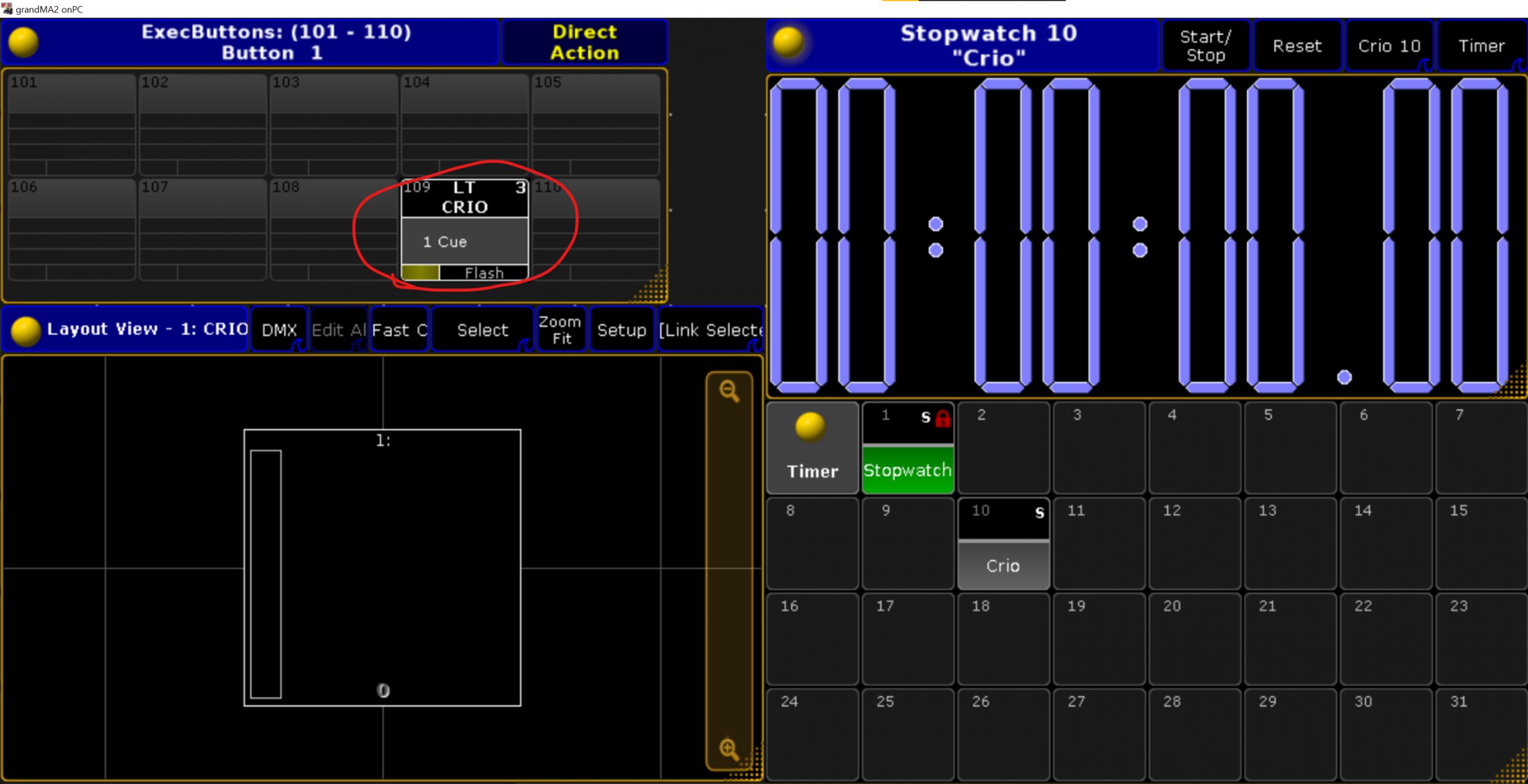Screen dimensions: 1528x784
Task: Zoom out with top magnifier icon
Action: [x=729, y=392]
